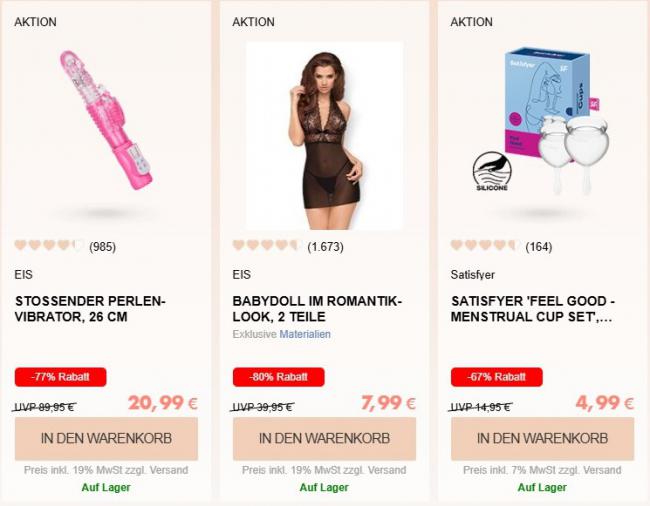Click heart rating of Satisfyer set (164)
This screenshot has height=506, width=650.
485,246
